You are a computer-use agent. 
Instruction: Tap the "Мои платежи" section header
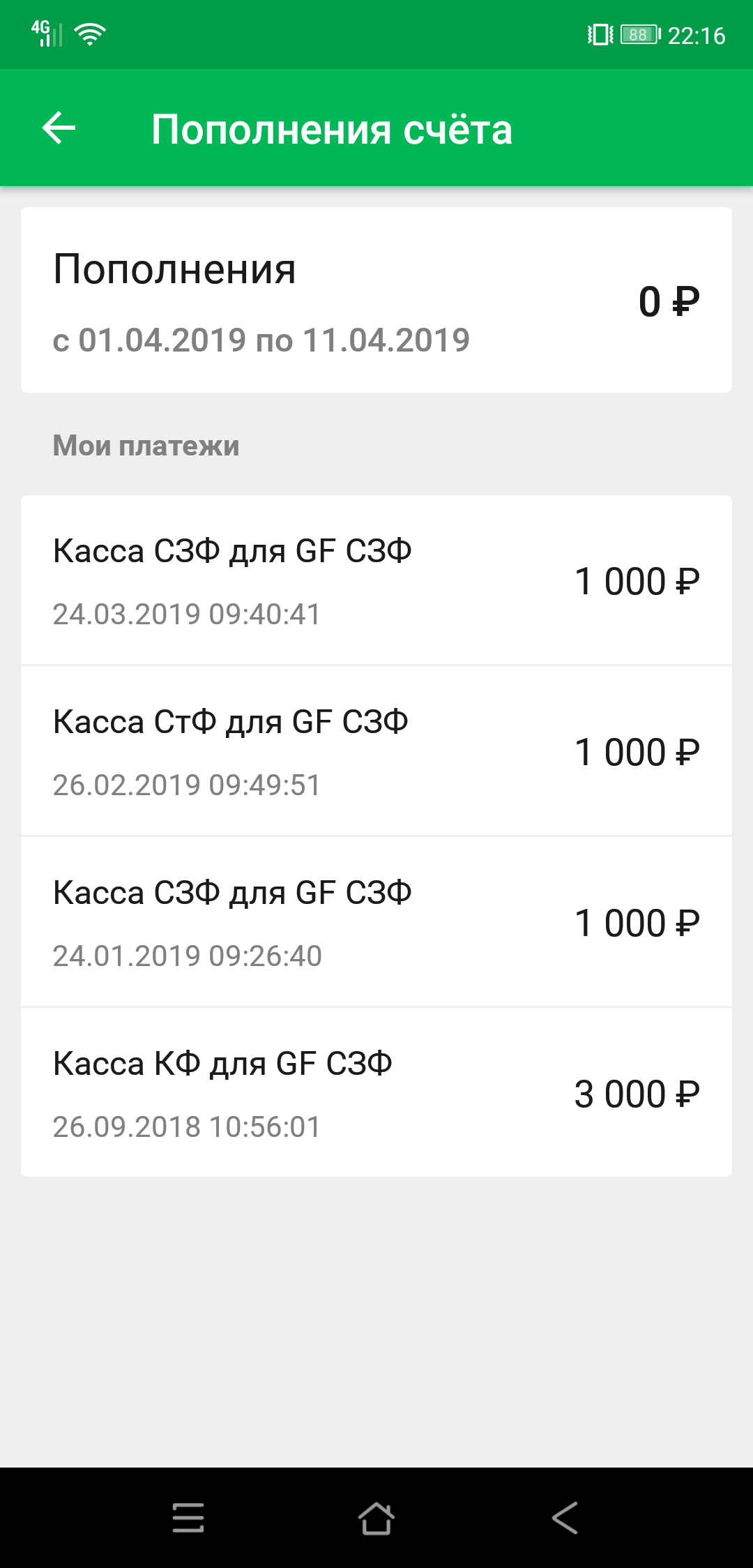coord(146,446)
